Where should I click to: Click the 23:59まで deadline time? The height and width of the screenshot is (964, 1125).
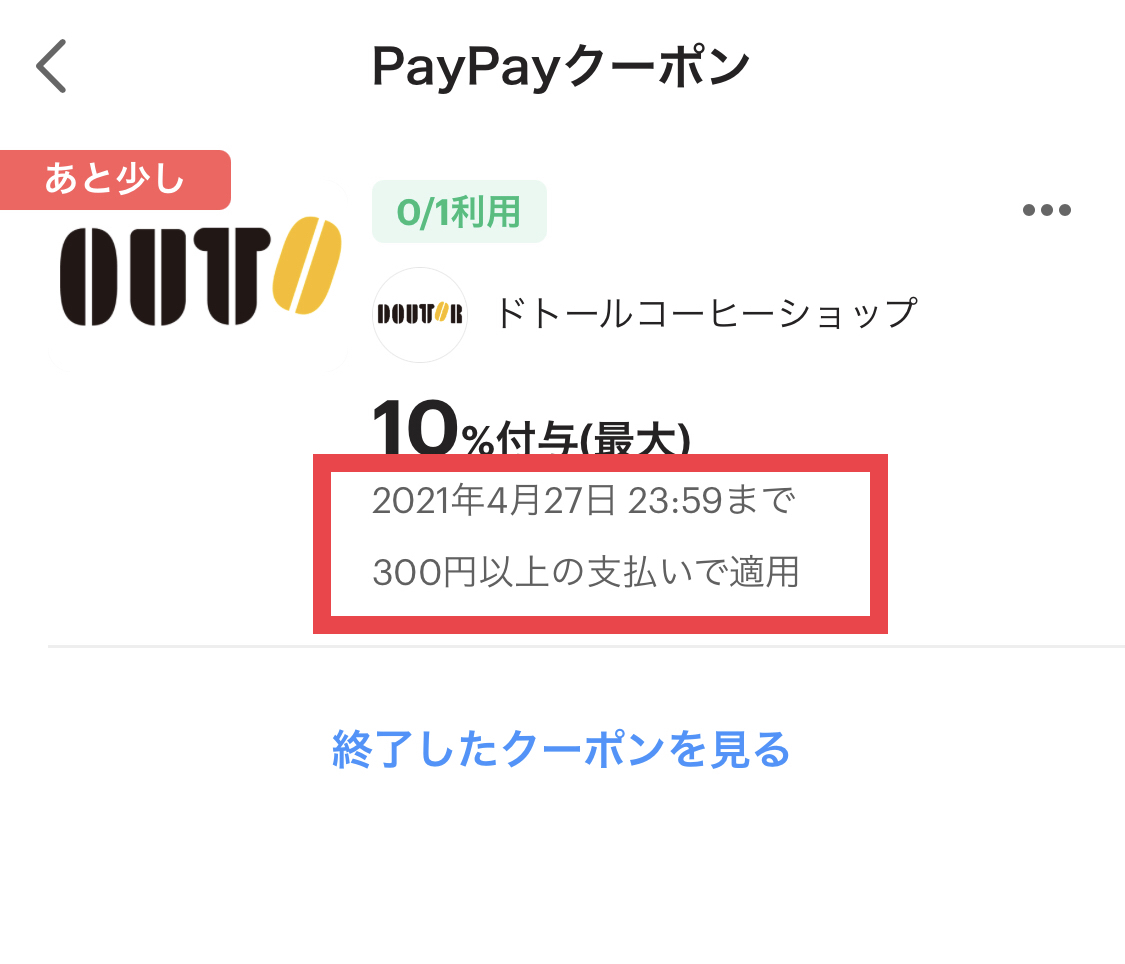709,500
